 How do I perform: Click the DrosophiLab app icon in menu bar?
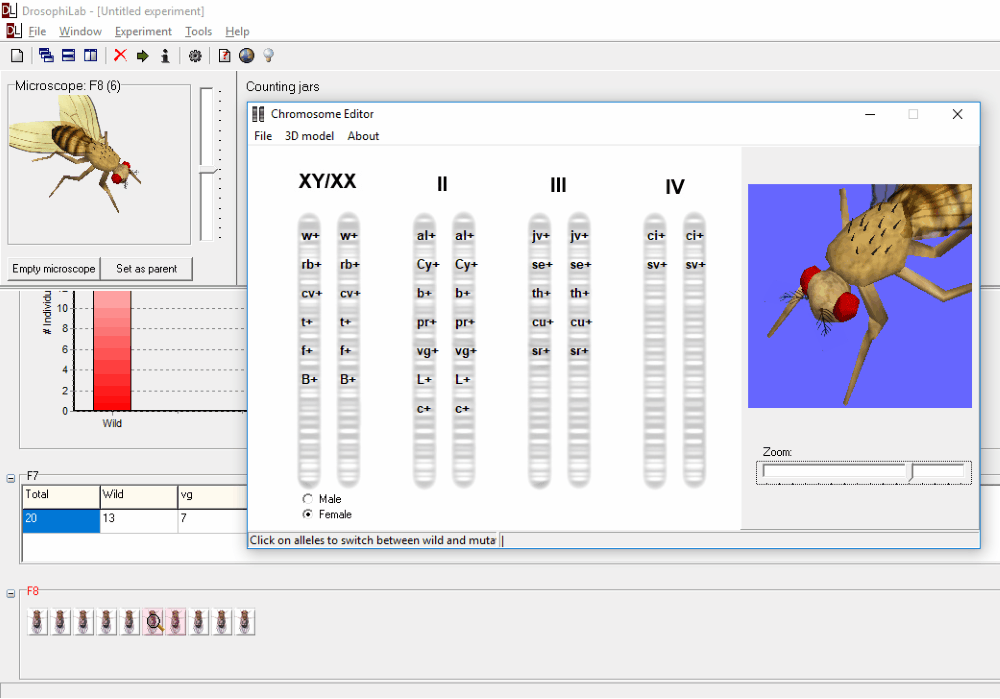pos(13,31)
